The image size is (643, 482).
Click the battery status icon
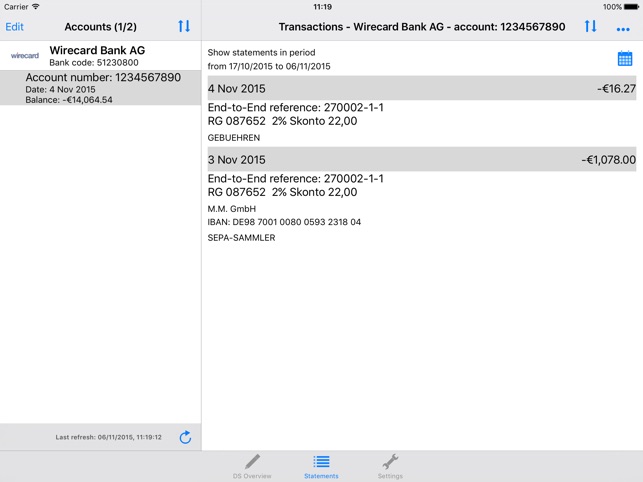pos(632,7)
